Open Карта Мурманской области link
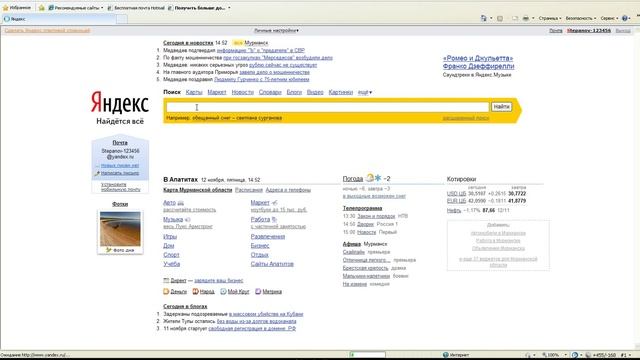 tap(198, 190)
